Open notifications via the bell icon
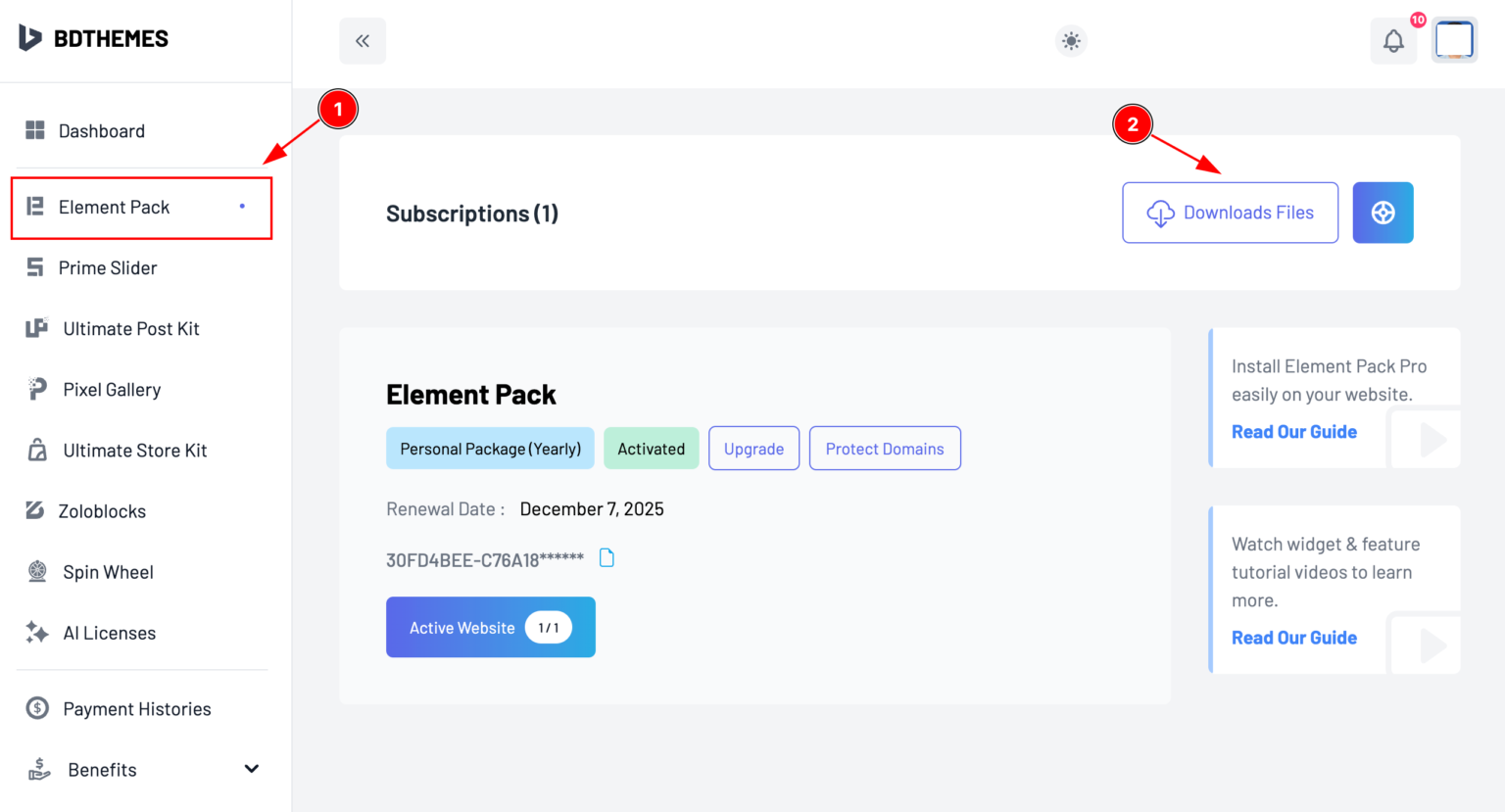Screen dimensions: 1505x812 click(1393, 40)
